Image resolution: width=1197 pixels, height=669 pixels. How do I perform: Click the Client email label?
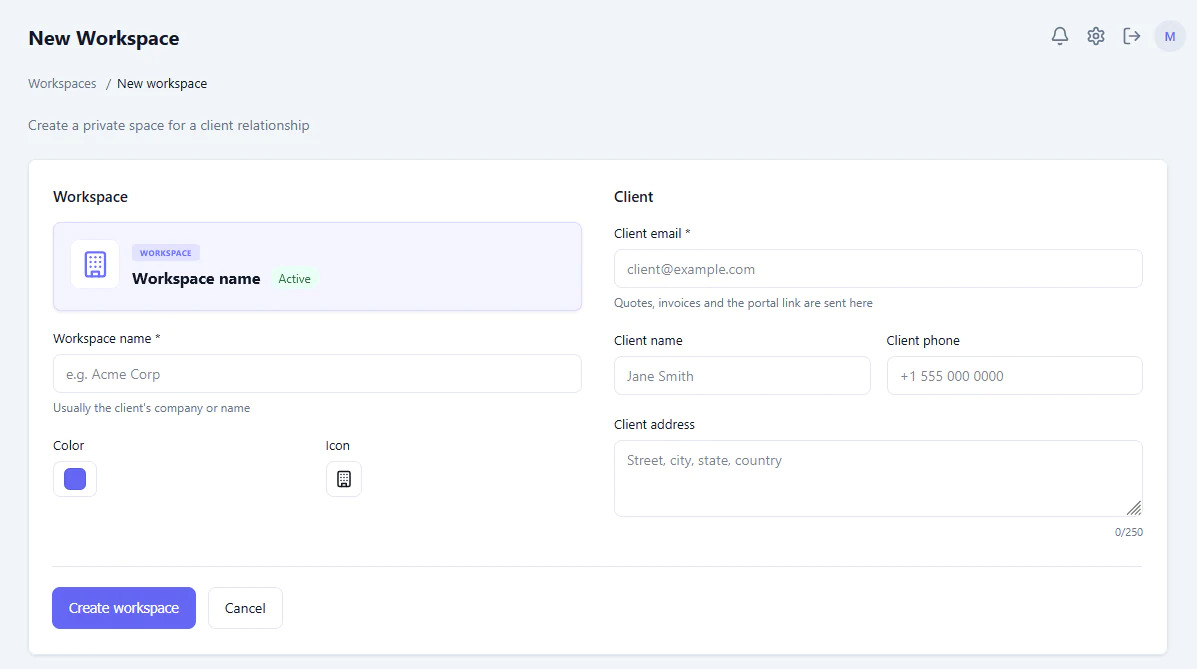(652, 234)
